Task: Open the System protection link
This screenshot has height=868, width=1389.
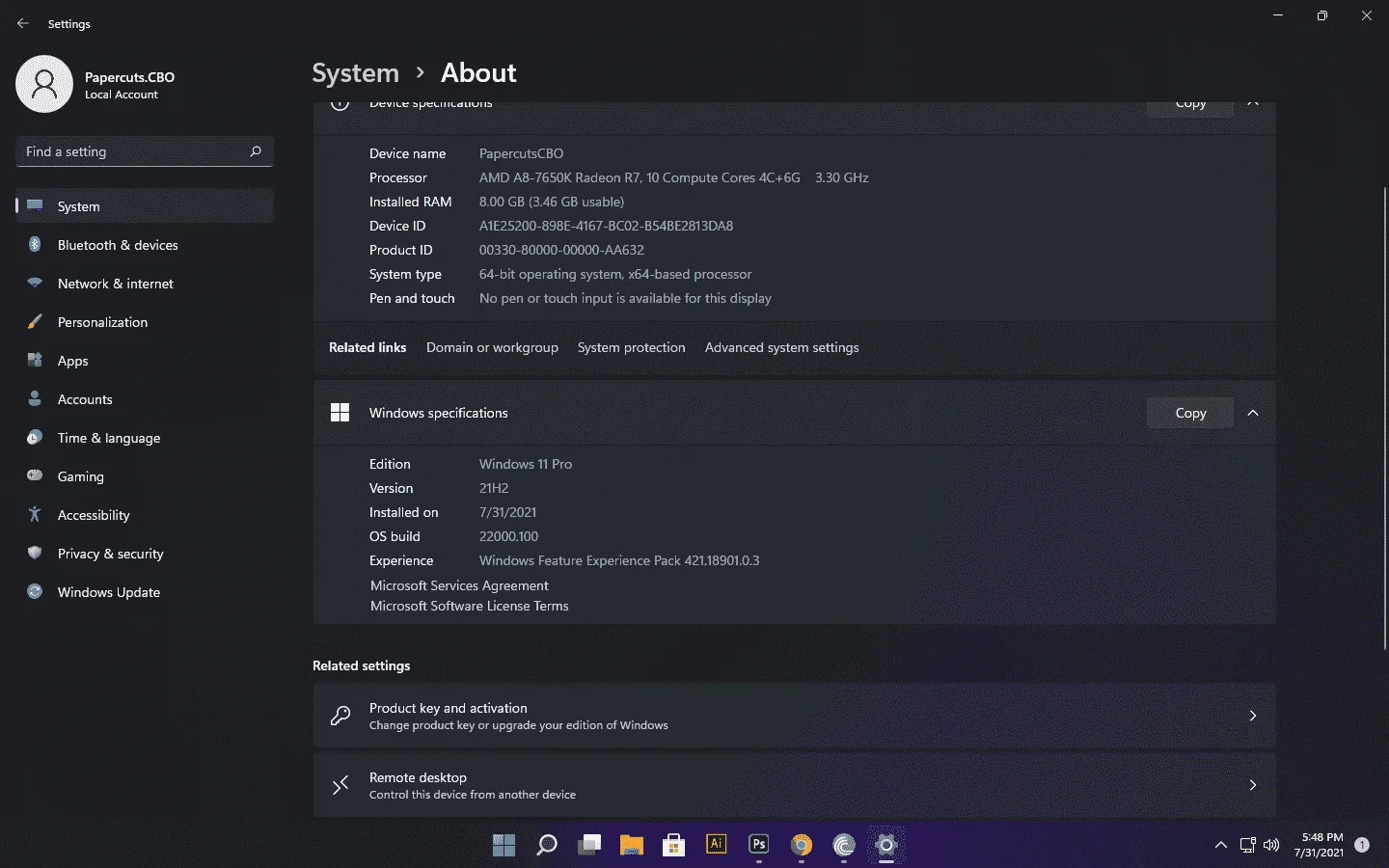Action: pyautogui.click(x=632, y=347)
